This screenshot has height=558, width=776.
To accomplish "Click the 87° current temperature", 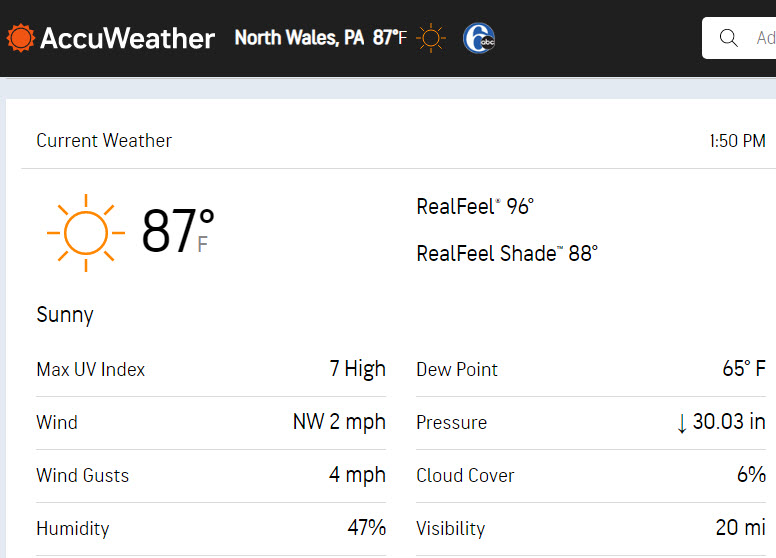I will (178, 231).
